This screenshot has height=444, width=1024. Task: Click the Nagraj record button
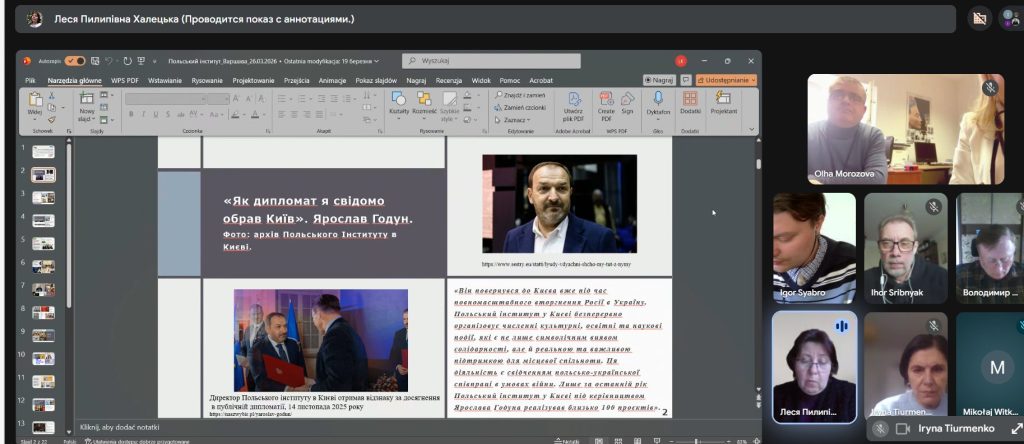pyautogui.click(x=660, y=80)
